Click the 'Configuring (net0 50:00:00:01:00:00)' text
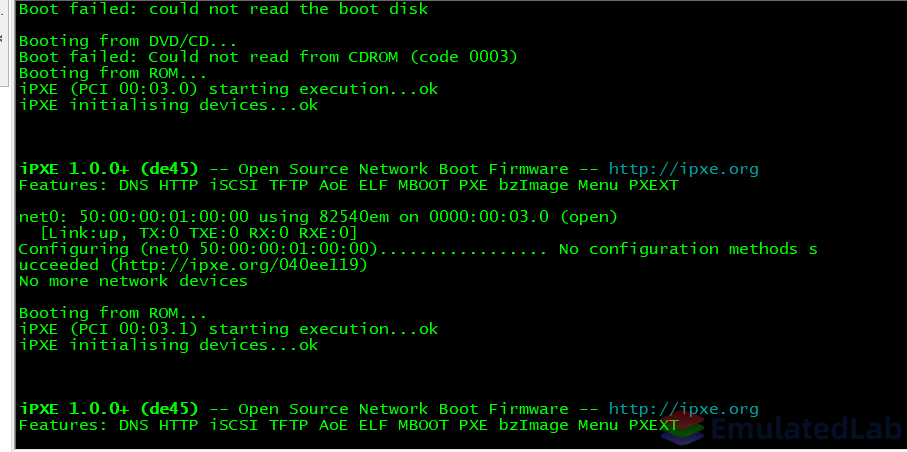The height and width of the screenshot is (452, 907). pyautogui.click(x=198, y=249)
